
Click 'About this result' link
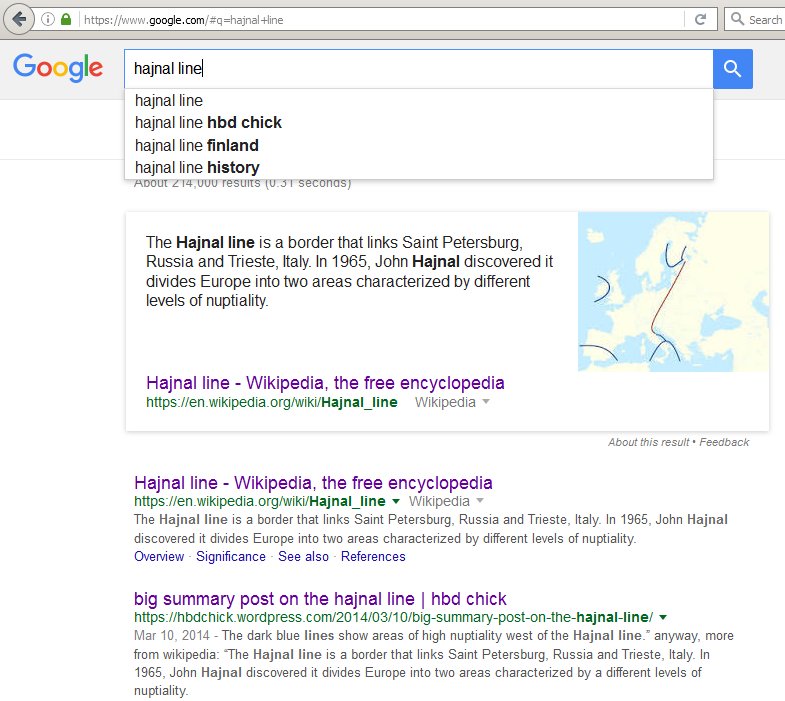point(648,442)
